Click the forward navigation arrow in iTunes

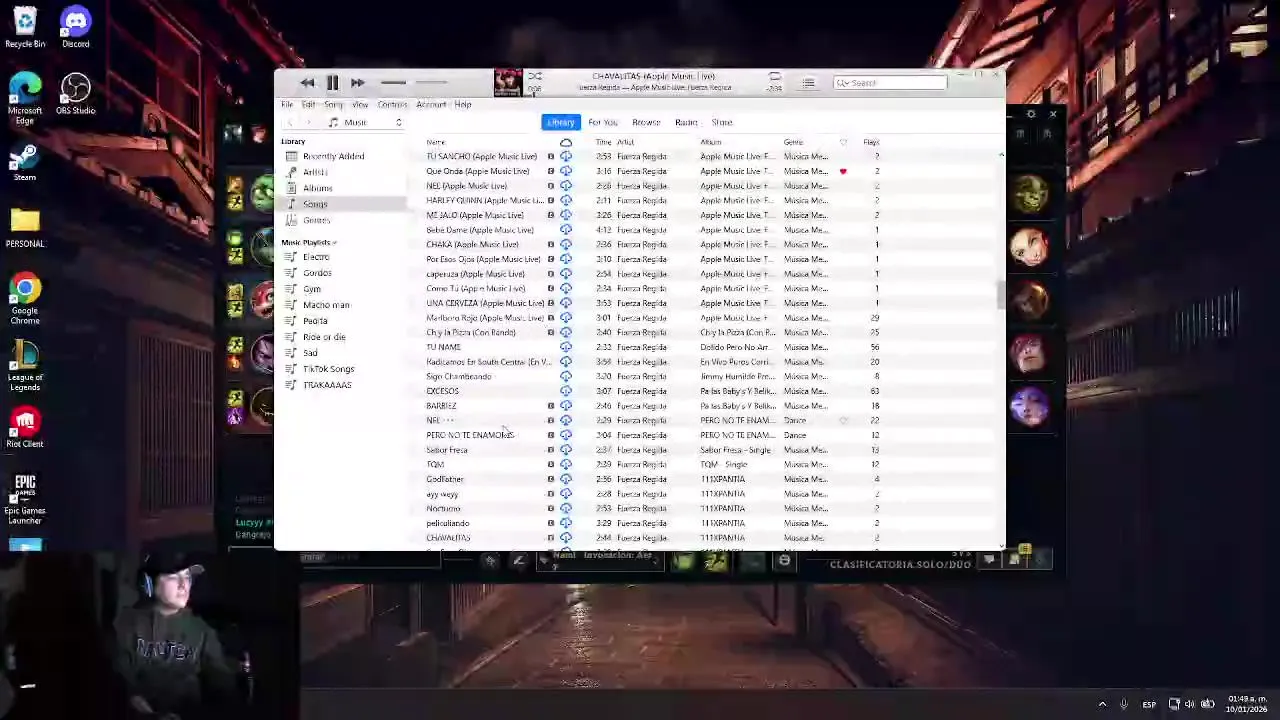pyautogui.click(x=308, y=122)
